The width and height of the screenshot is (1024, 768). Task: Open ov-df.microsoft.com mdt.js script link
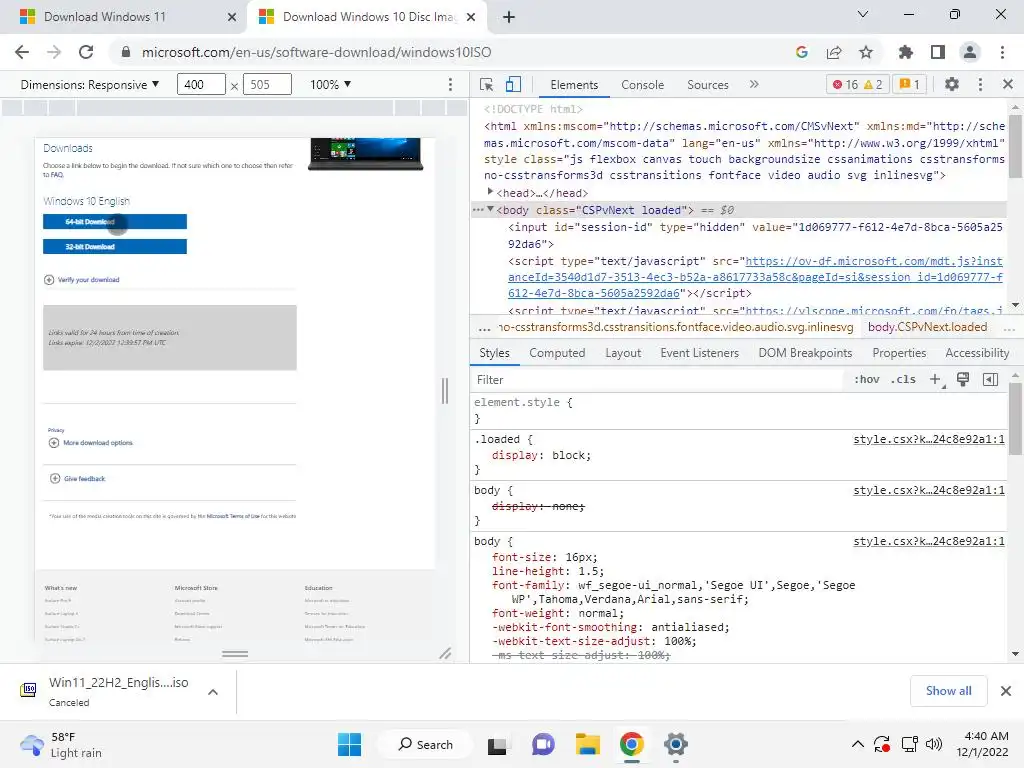[755, 277]
